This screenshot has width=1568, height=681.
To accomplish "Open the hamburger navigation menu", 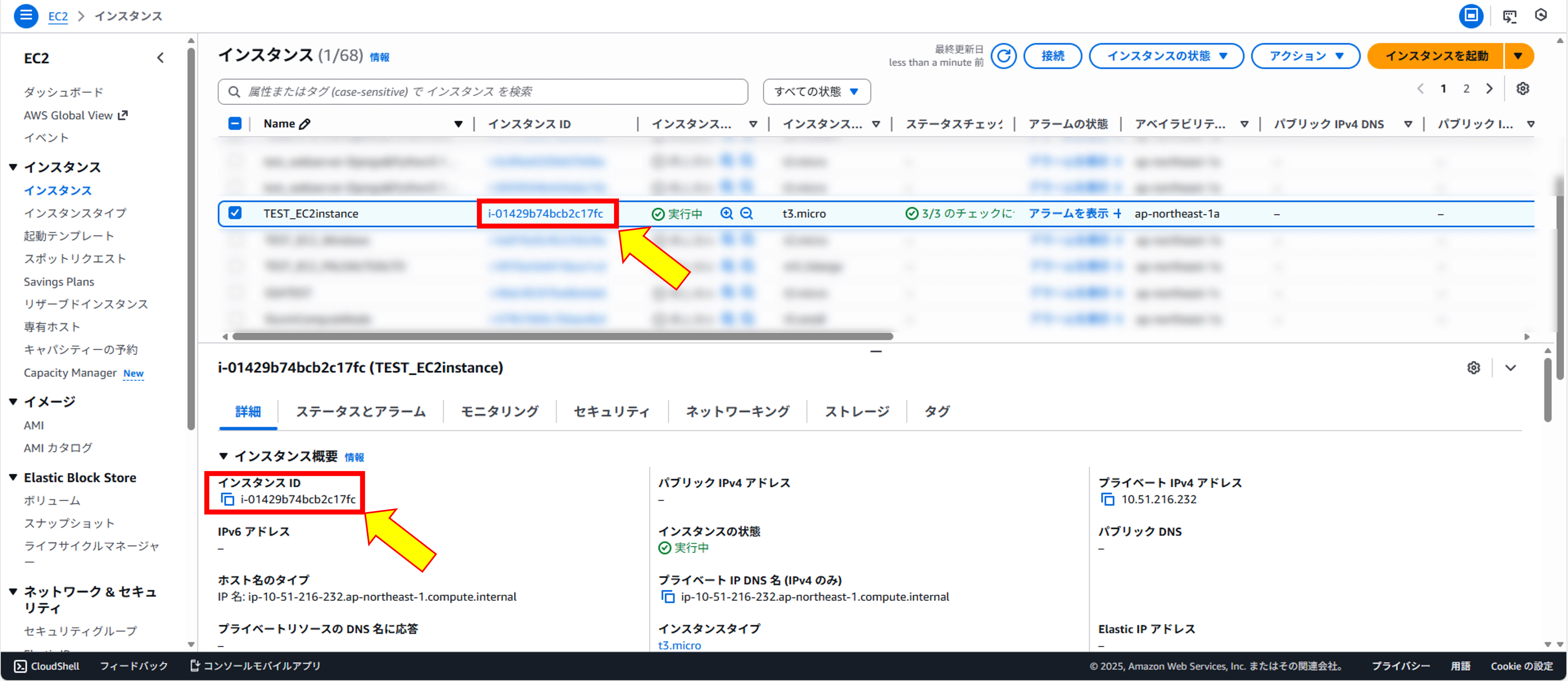I will tap(26, 15).
